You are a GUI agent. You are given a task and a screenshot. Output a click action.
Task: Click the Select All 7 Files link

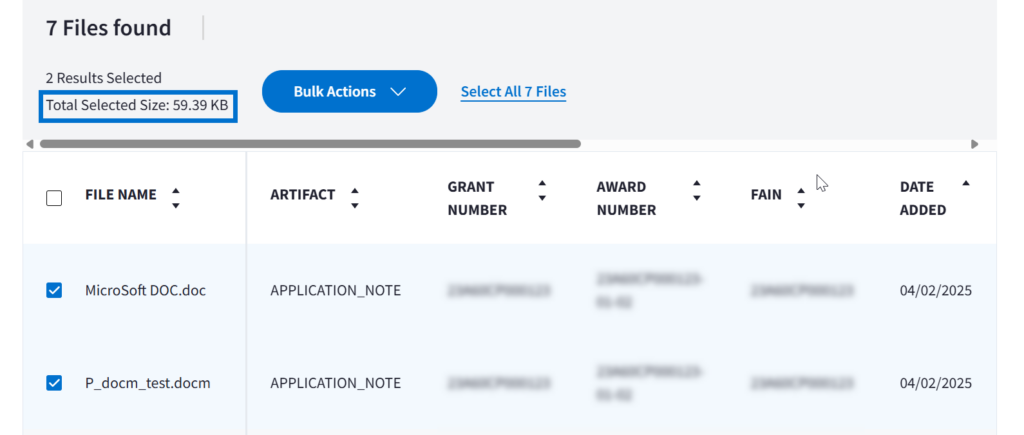[513, 92]
